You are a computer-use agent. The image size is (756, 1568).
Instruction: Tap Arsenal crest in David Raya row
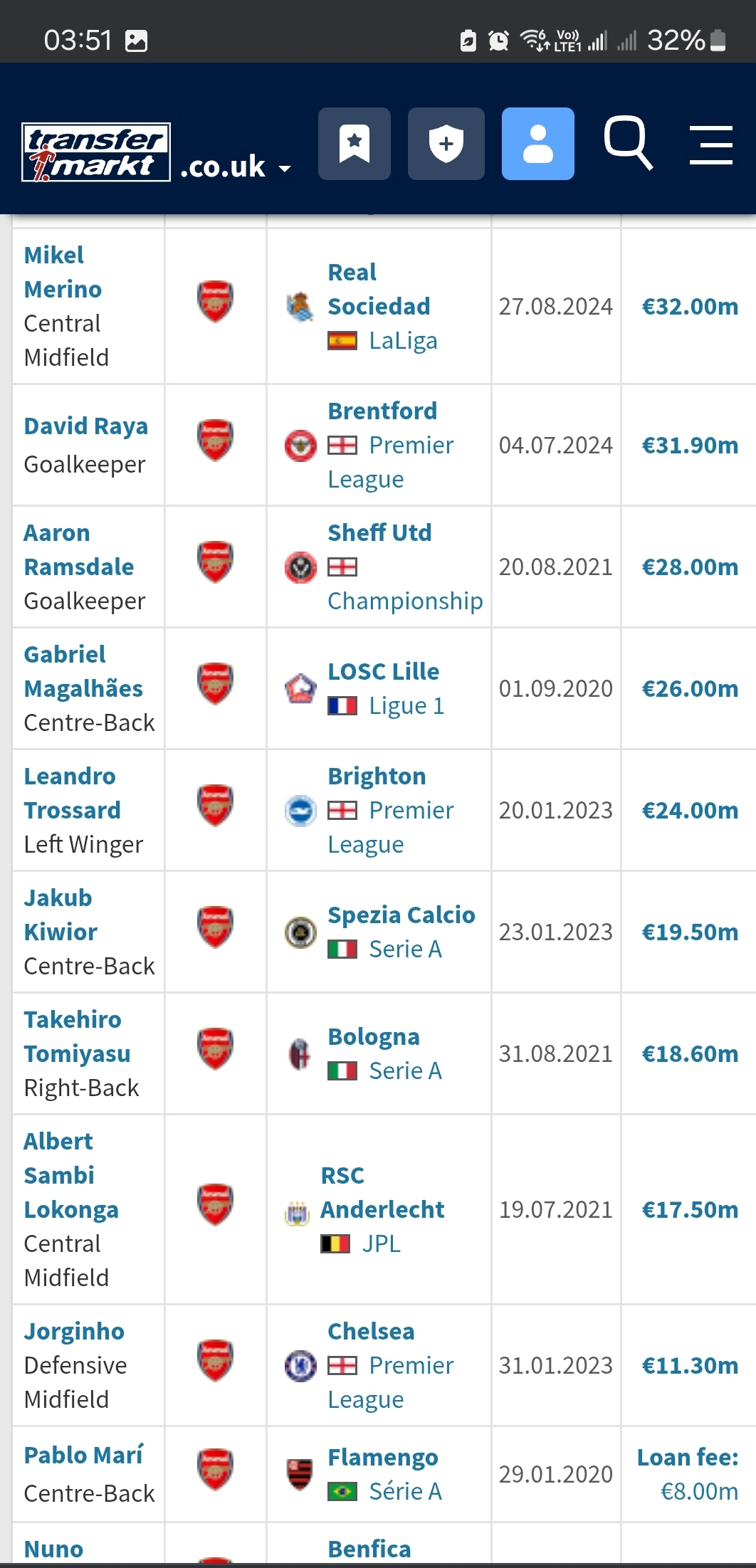tap(215, 441)
